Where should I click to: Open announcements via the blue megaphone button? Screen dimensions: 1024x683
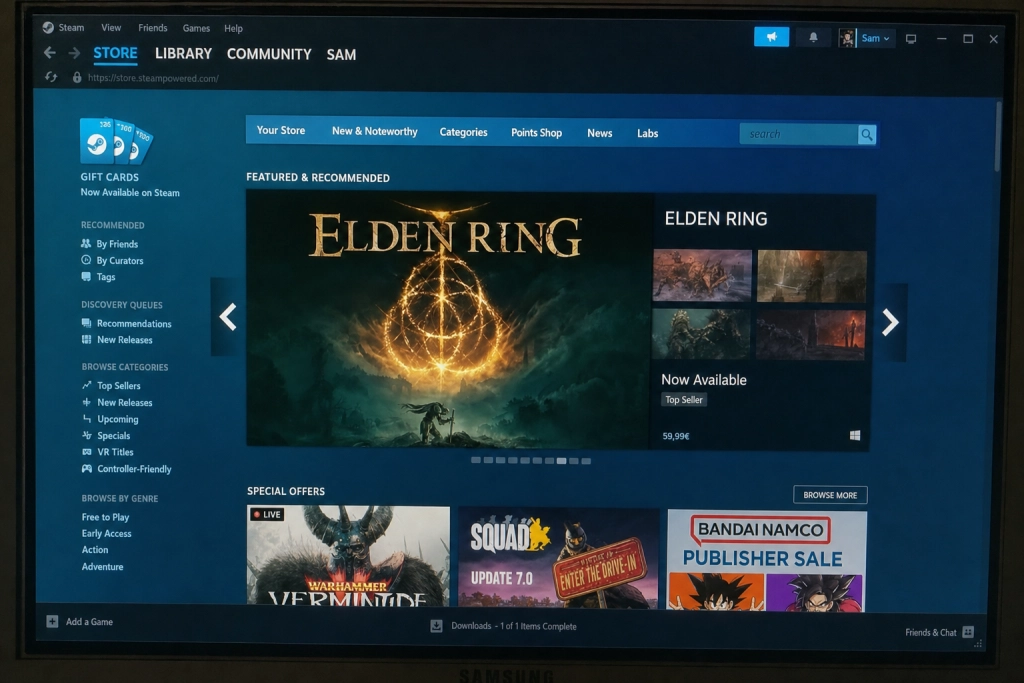[x=771, y=37]
